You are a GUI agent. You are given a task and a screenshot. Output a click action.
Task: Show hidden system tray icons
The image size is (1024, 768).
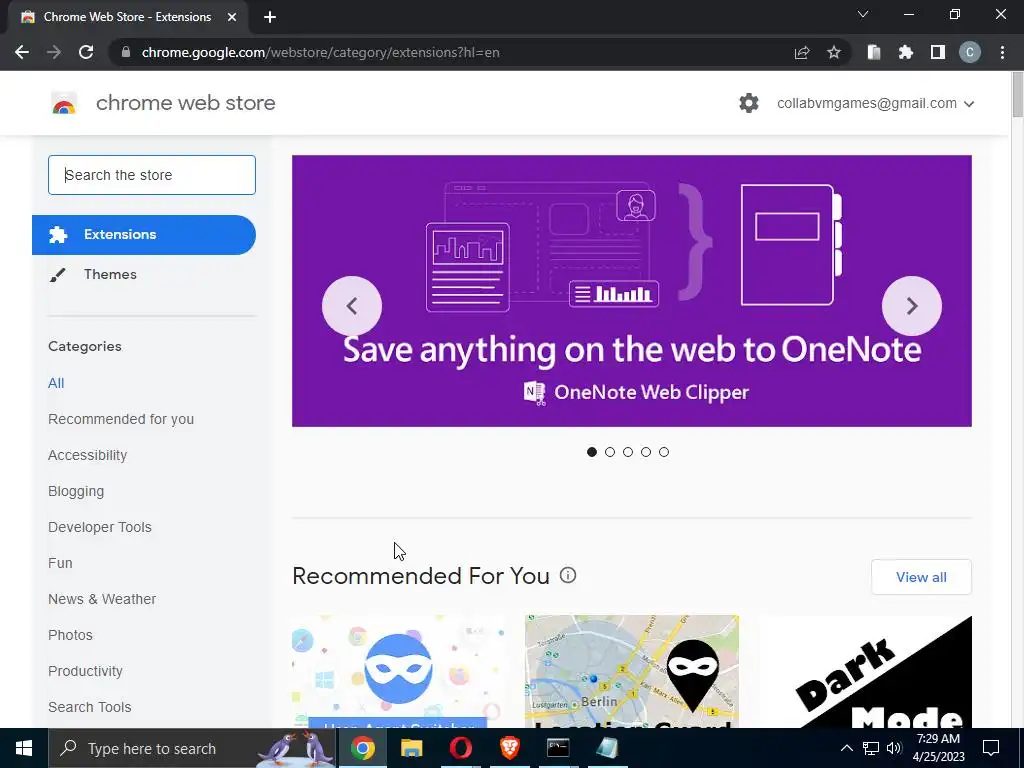click(846, 748)
